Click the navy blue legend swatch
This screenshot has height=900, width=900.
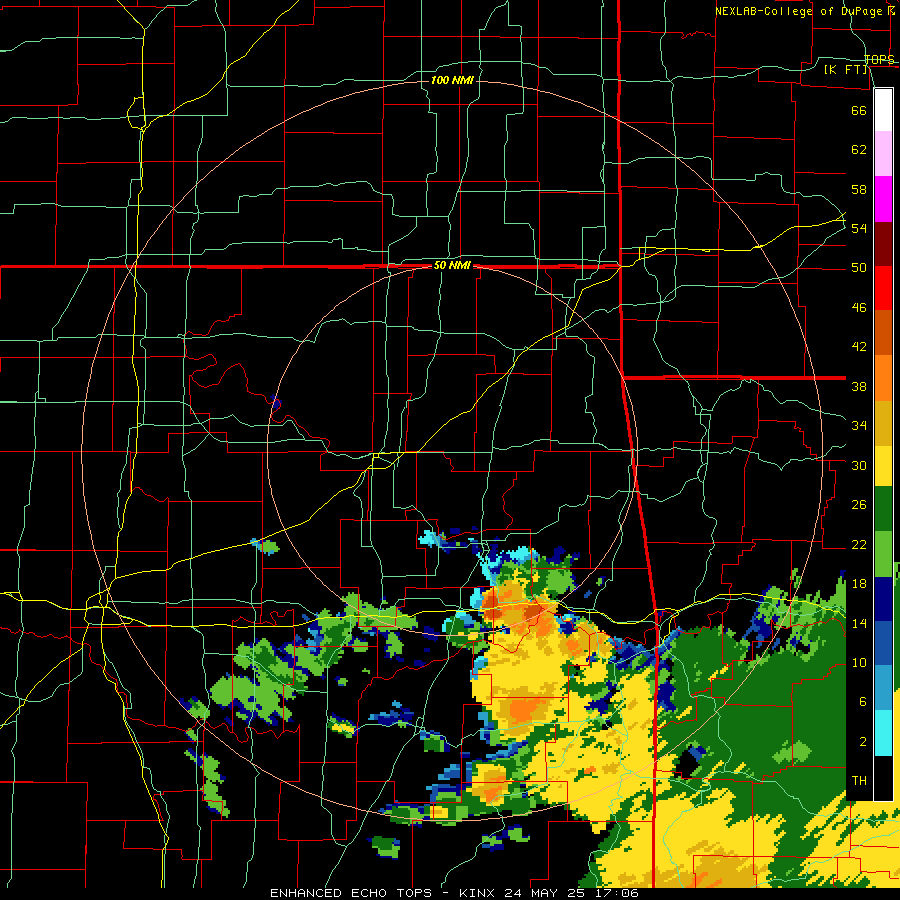pyautogui.click(x=883, y=599)
